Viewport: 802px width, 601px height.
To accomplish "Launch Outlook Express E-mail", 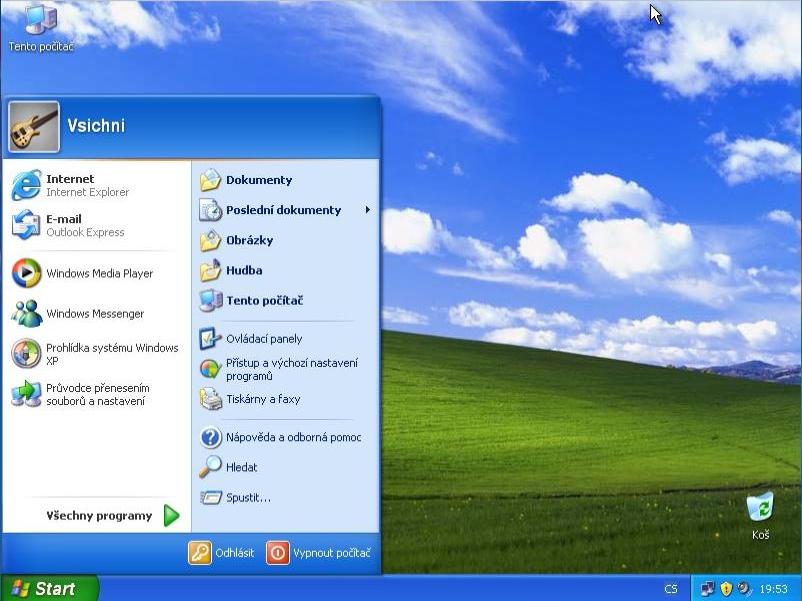I will point(96,225).
